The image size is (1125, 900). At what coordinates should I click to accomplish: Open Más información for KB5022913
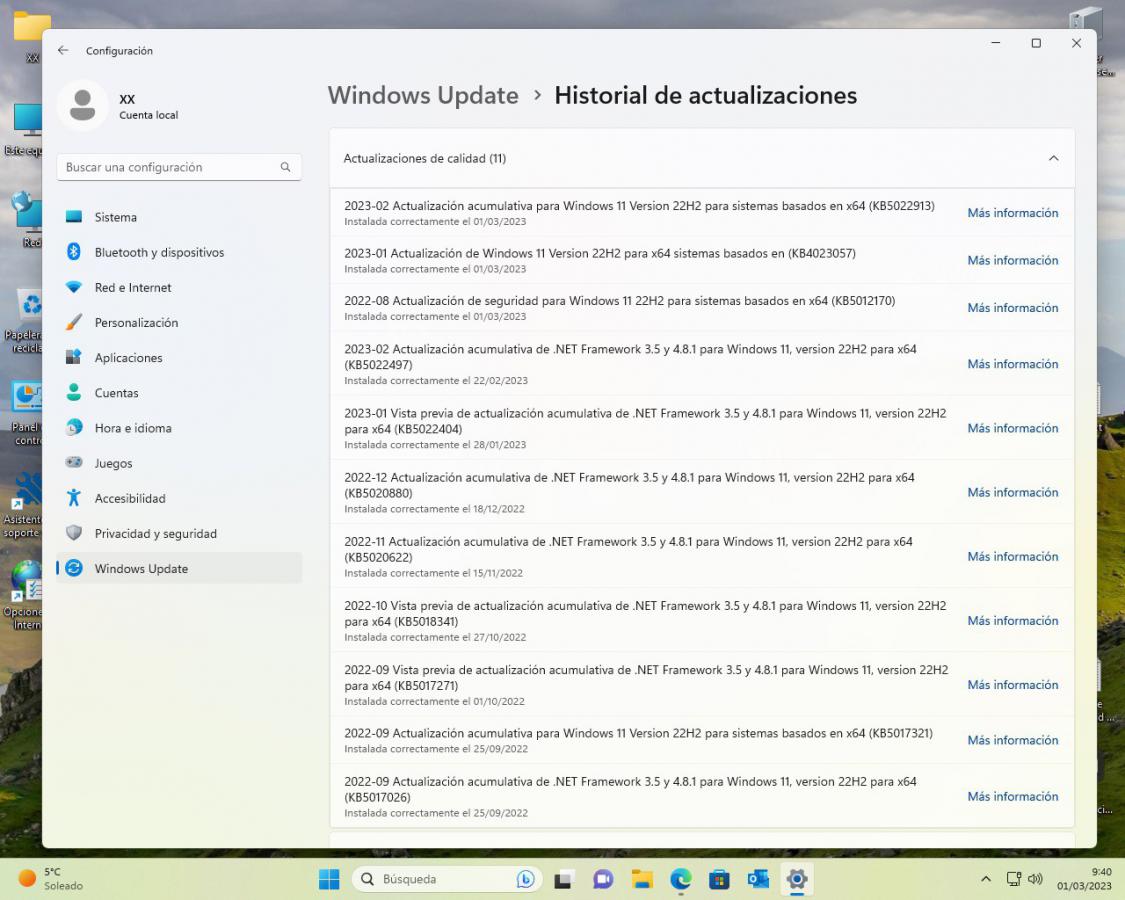point(1012,213)
